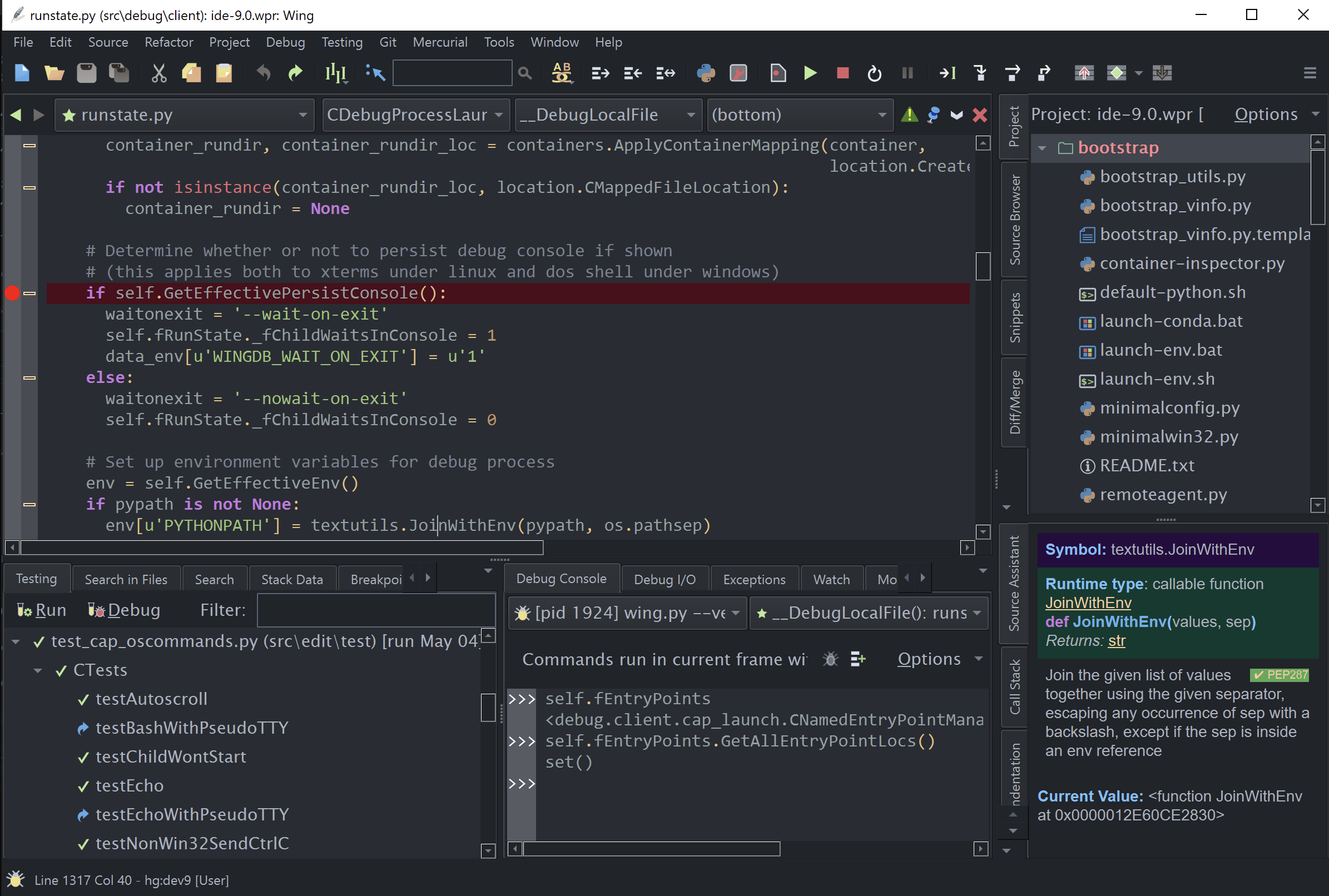Image resolution: width=1329 pixels, height=896 pixels.
Task: Toggle the pin icon above the editor
Action: (x=934, y=115)
